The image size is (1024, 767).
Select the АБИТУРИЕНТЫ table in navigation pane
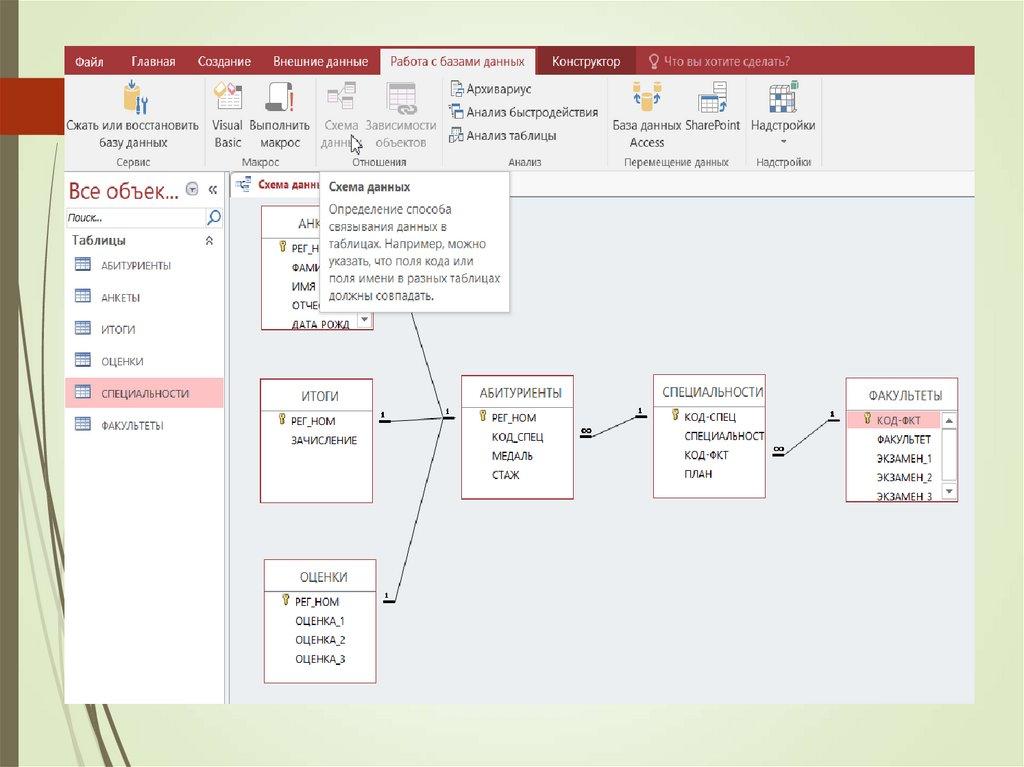pyautogui.click(x=135, y=266)
